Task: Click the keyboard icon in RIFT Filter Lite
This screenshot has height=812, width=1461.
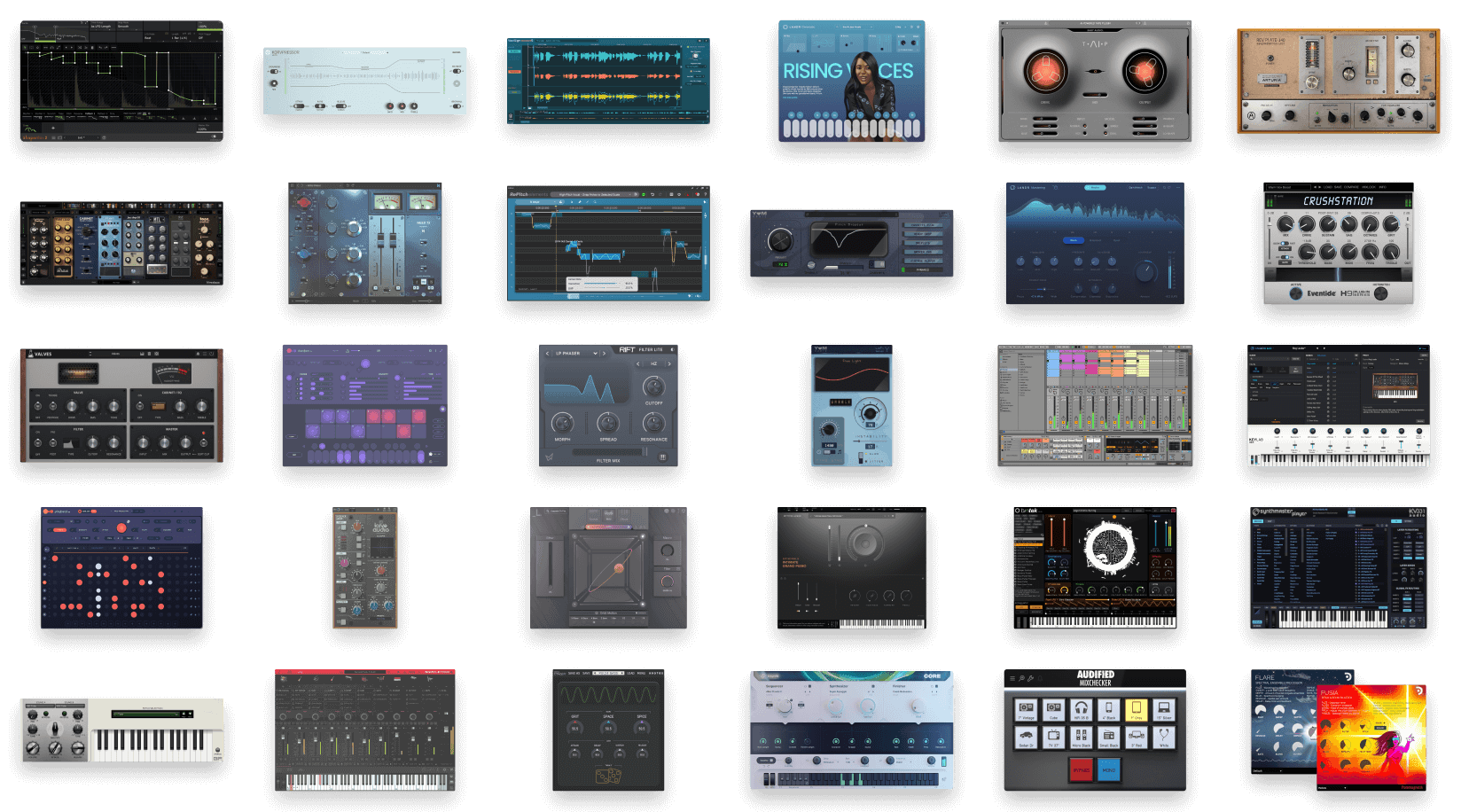Action: (x=662, y=457)
